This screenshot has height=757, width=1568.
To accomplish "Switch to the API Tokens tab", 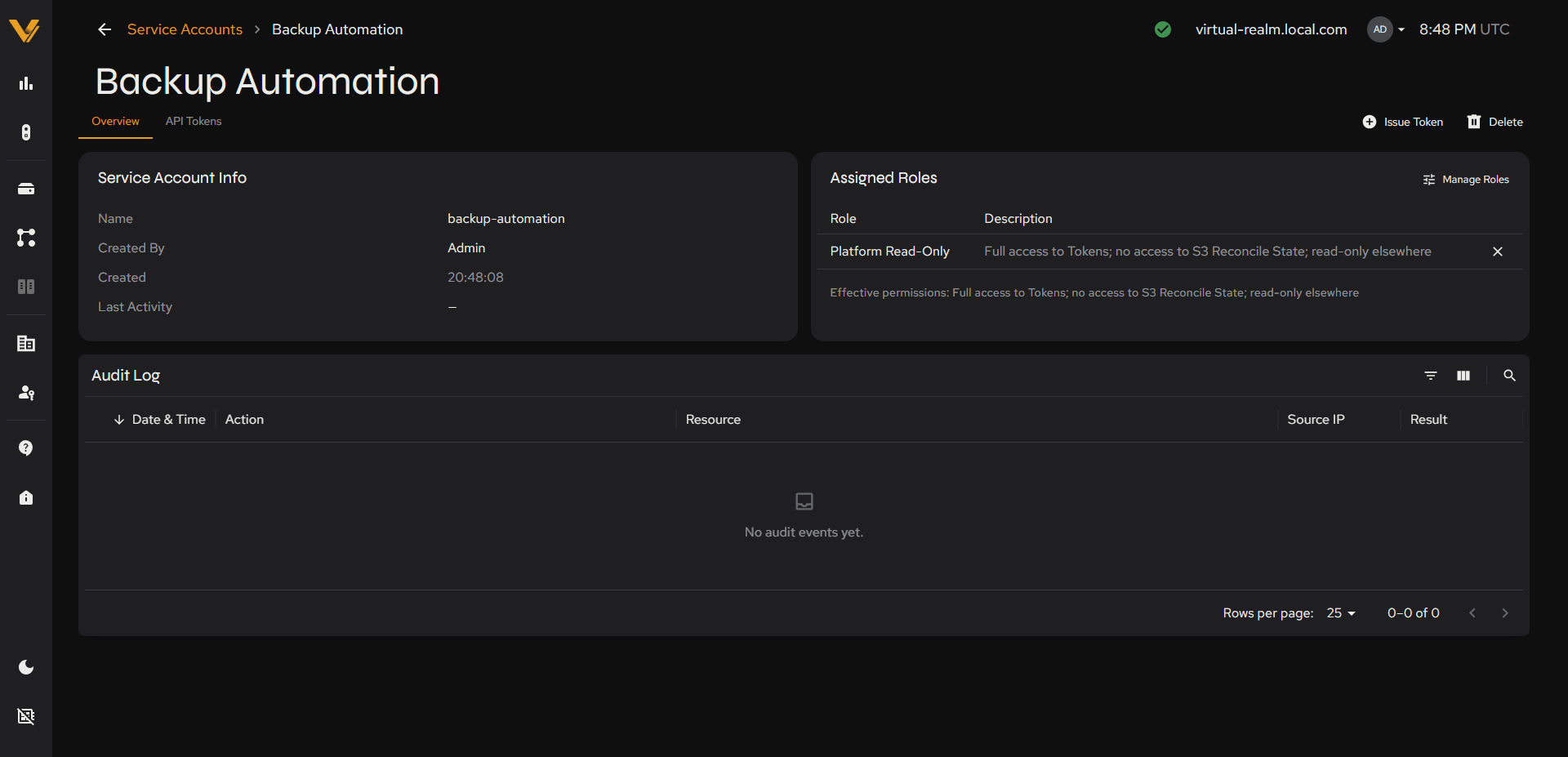I will coord(194,121).
